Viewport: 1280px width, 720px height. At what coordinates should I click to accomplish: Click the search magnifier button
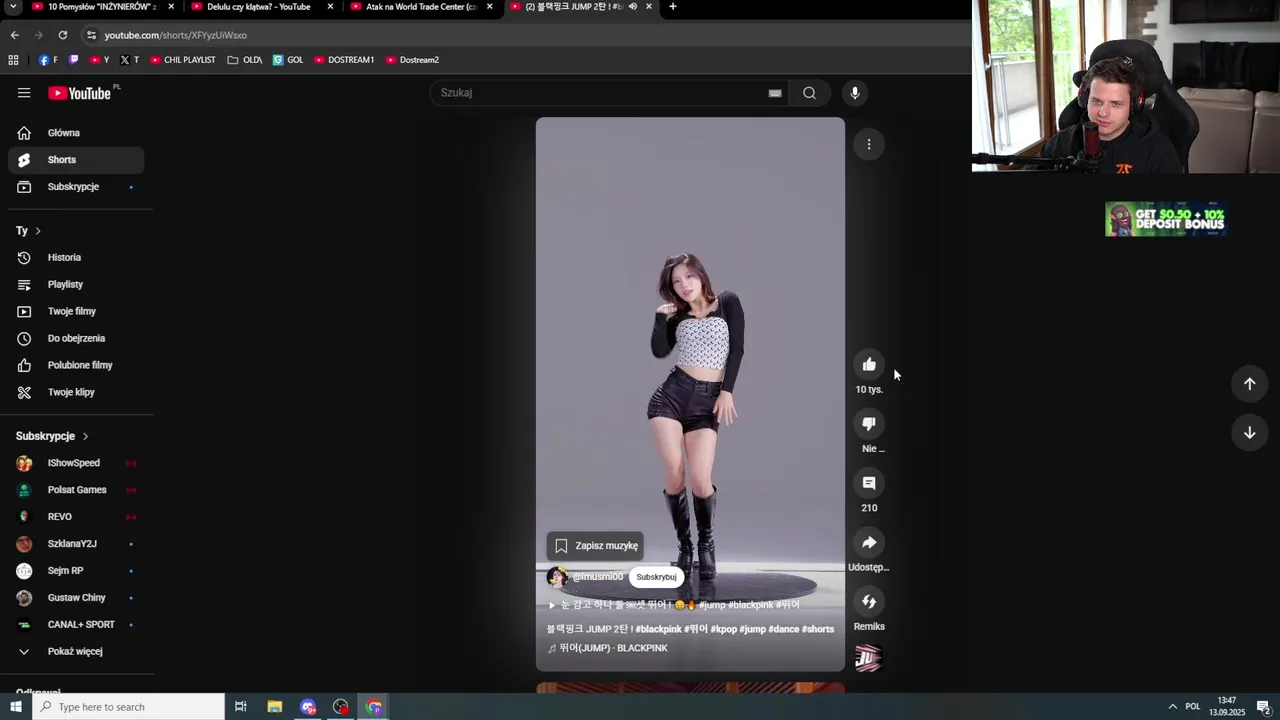tap(809, 93)
